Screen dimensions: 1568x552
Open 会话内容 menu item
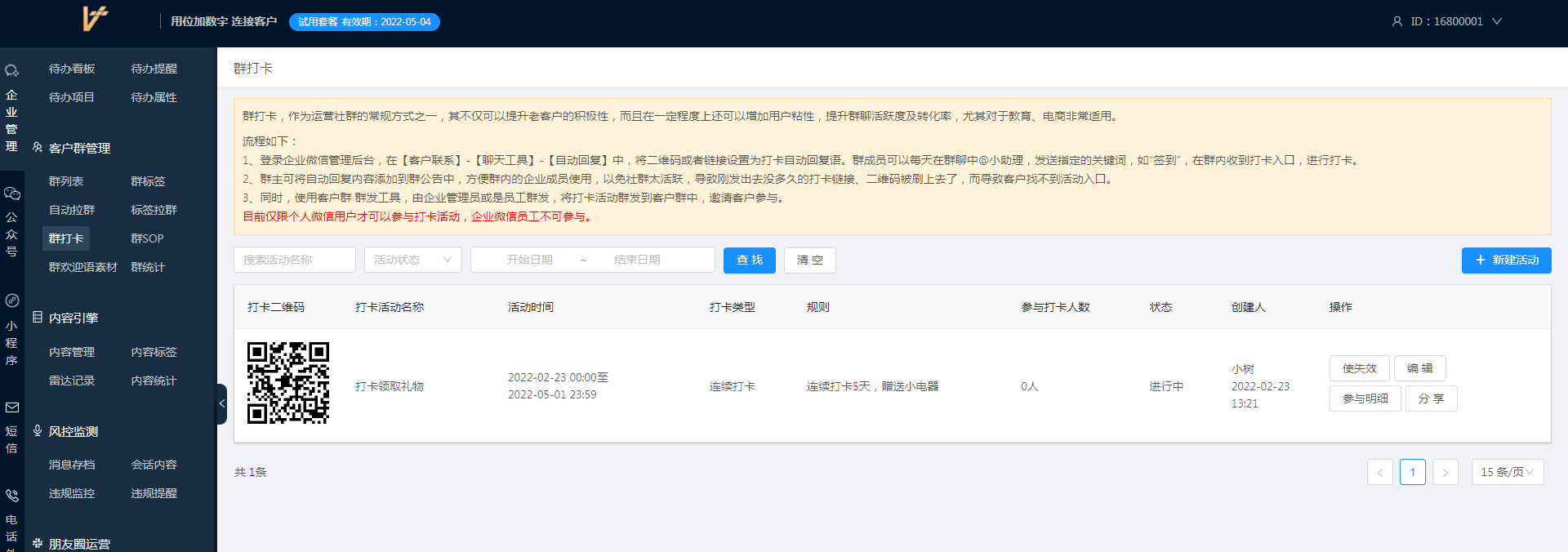pos(154,465)
